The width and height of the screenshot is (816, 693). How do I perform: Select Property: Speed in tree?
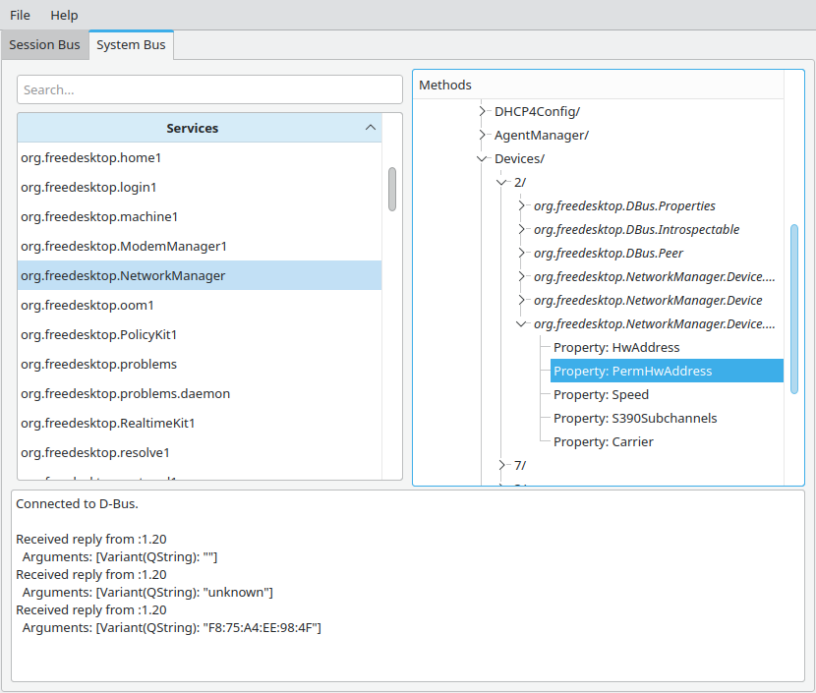pos(601,394)
